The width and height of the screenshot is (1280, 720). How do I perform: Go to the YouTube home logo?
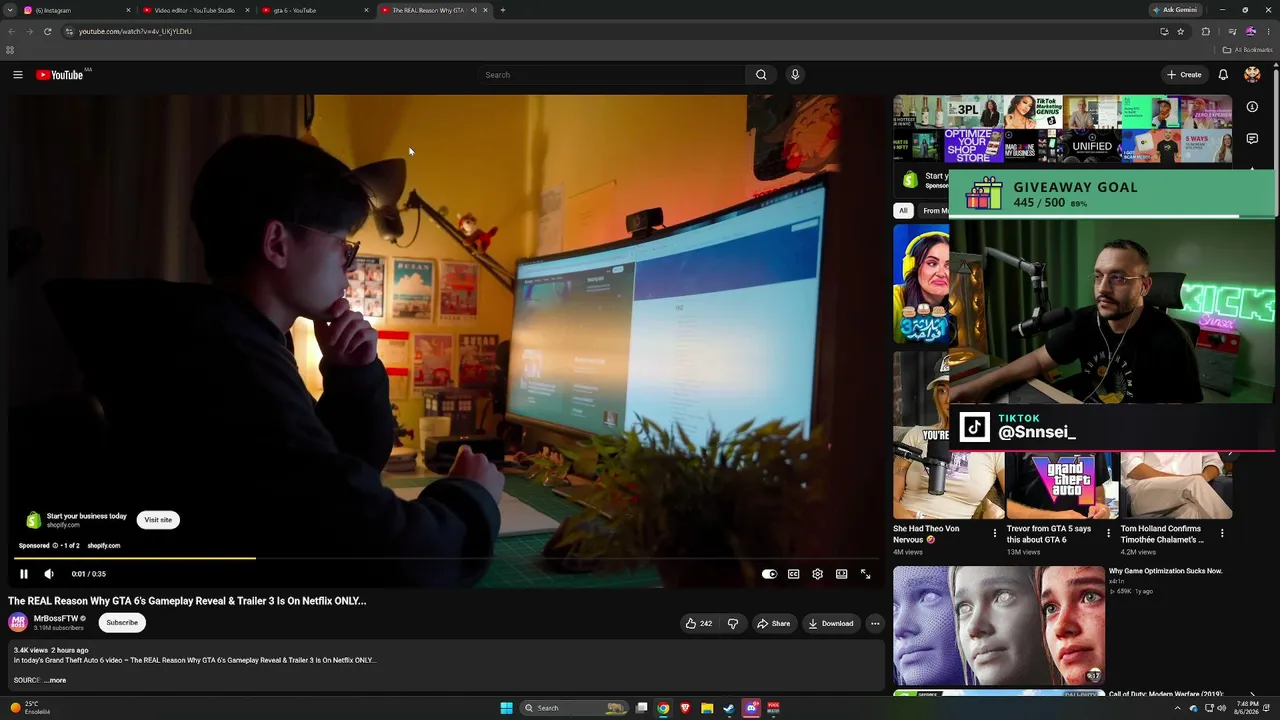click(x=60, y=75)
